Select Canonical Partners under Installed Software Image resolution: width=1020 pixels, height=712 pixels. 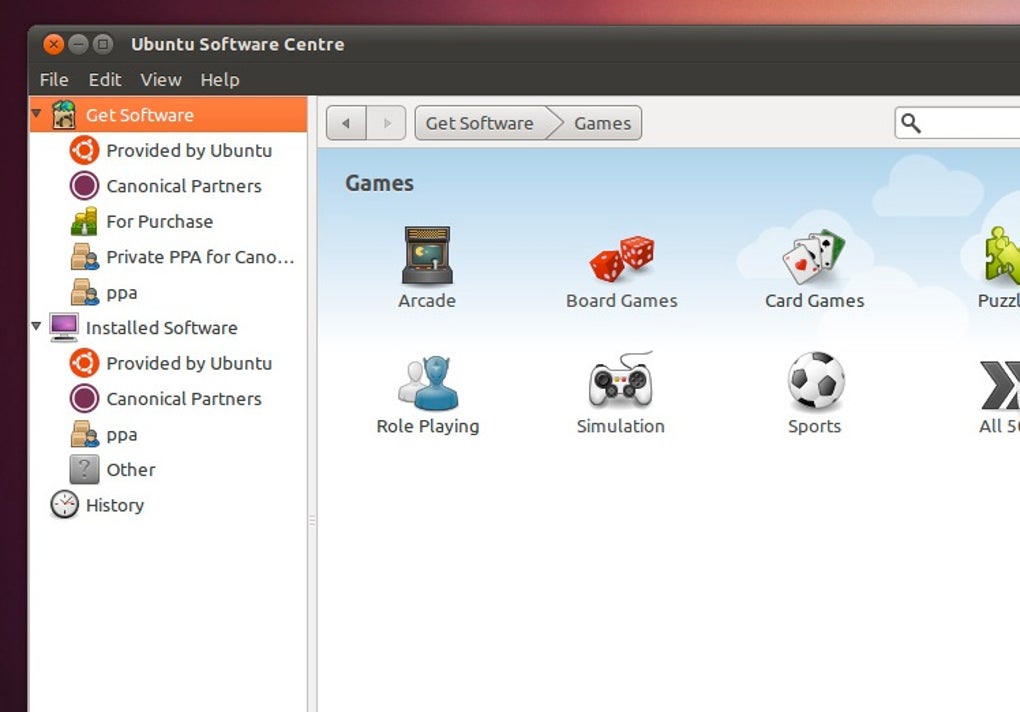(184, 399)
